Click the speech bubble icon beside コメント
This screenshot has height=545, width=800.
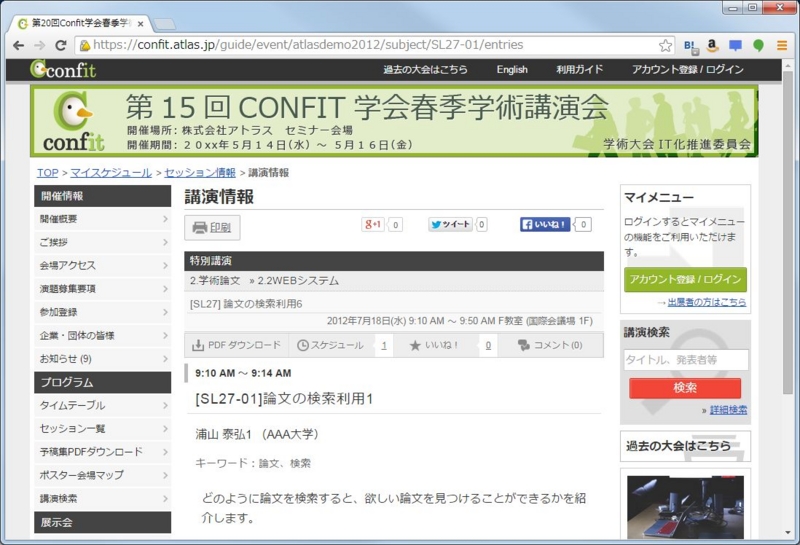523,345
